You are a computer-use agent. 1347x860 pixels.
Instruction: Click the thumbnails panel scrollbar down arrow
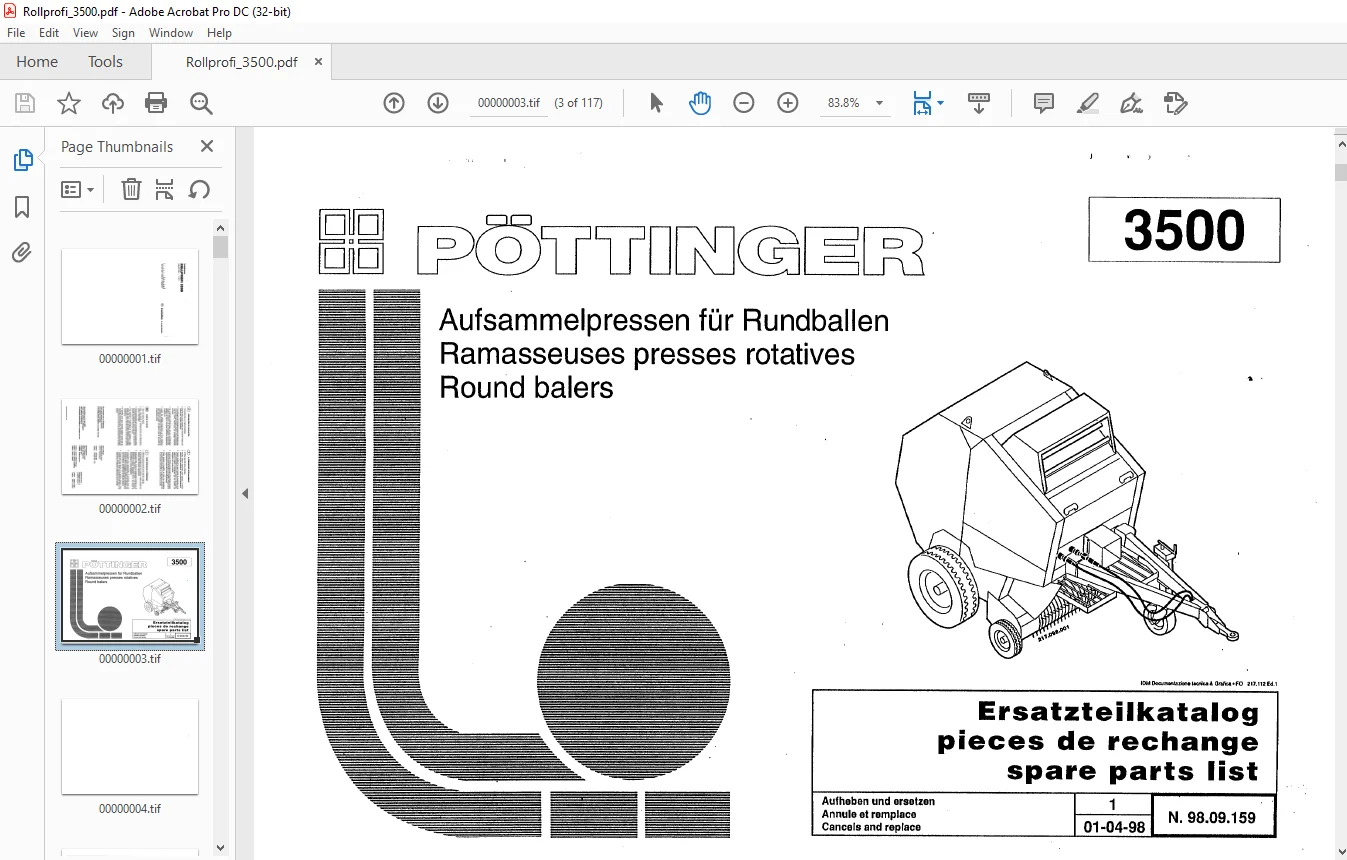[x=221, y=849]
